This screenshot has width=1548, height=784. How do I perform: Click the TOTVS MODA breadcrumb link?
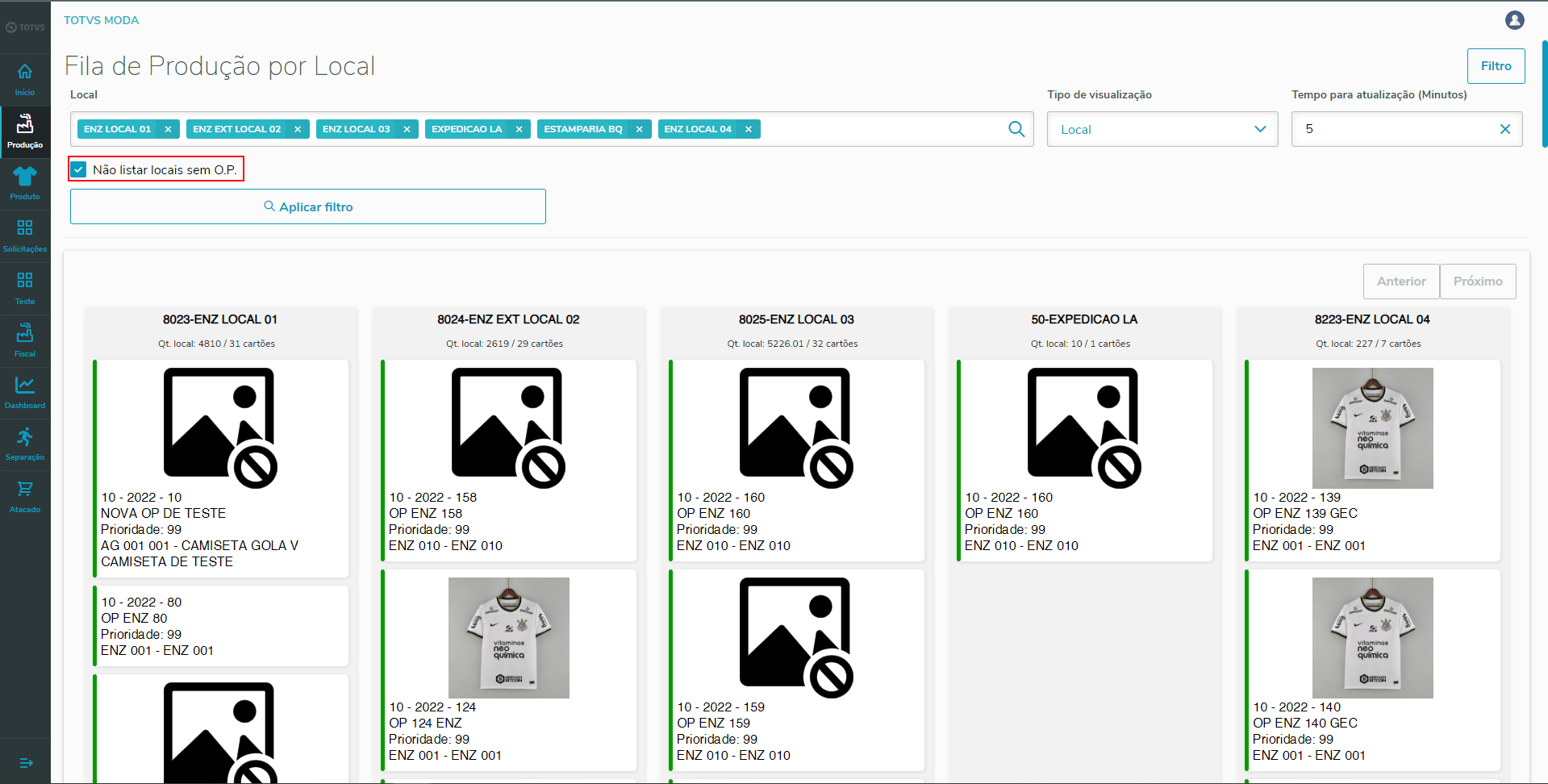coord(102,20)
